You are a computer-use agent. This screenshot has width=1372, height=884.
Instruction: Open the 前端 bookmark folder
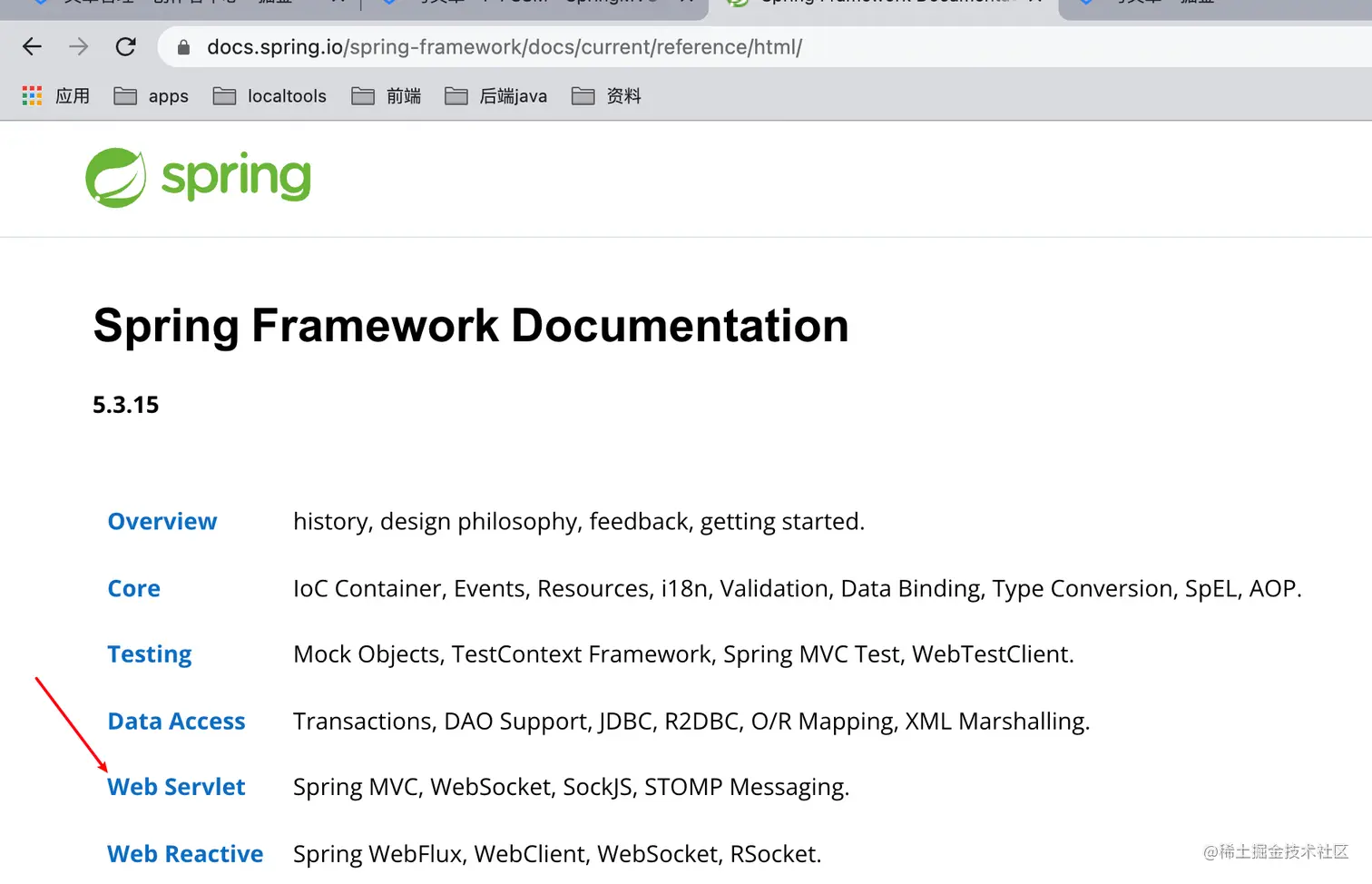tap(387, 96)
